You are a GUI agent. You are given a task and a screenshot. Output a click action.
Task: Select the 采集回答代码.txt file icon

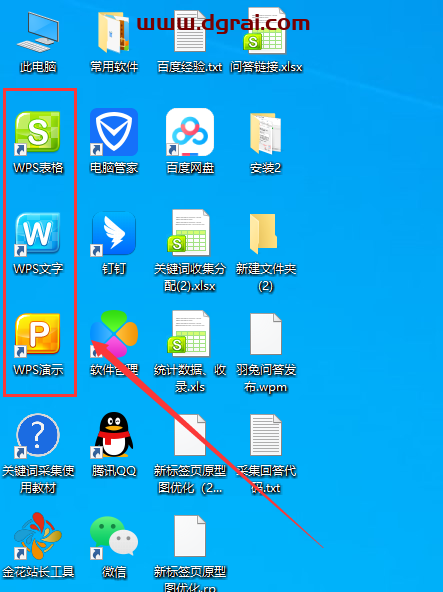[266, 435]
